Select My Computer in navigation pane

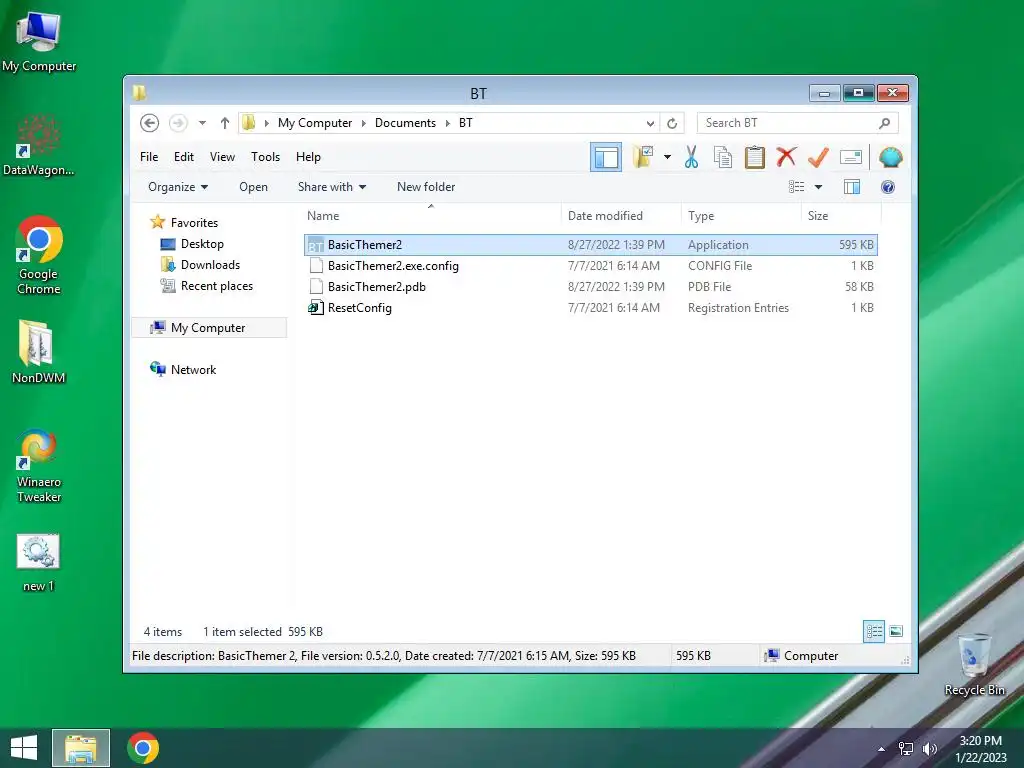click(208, 328)
